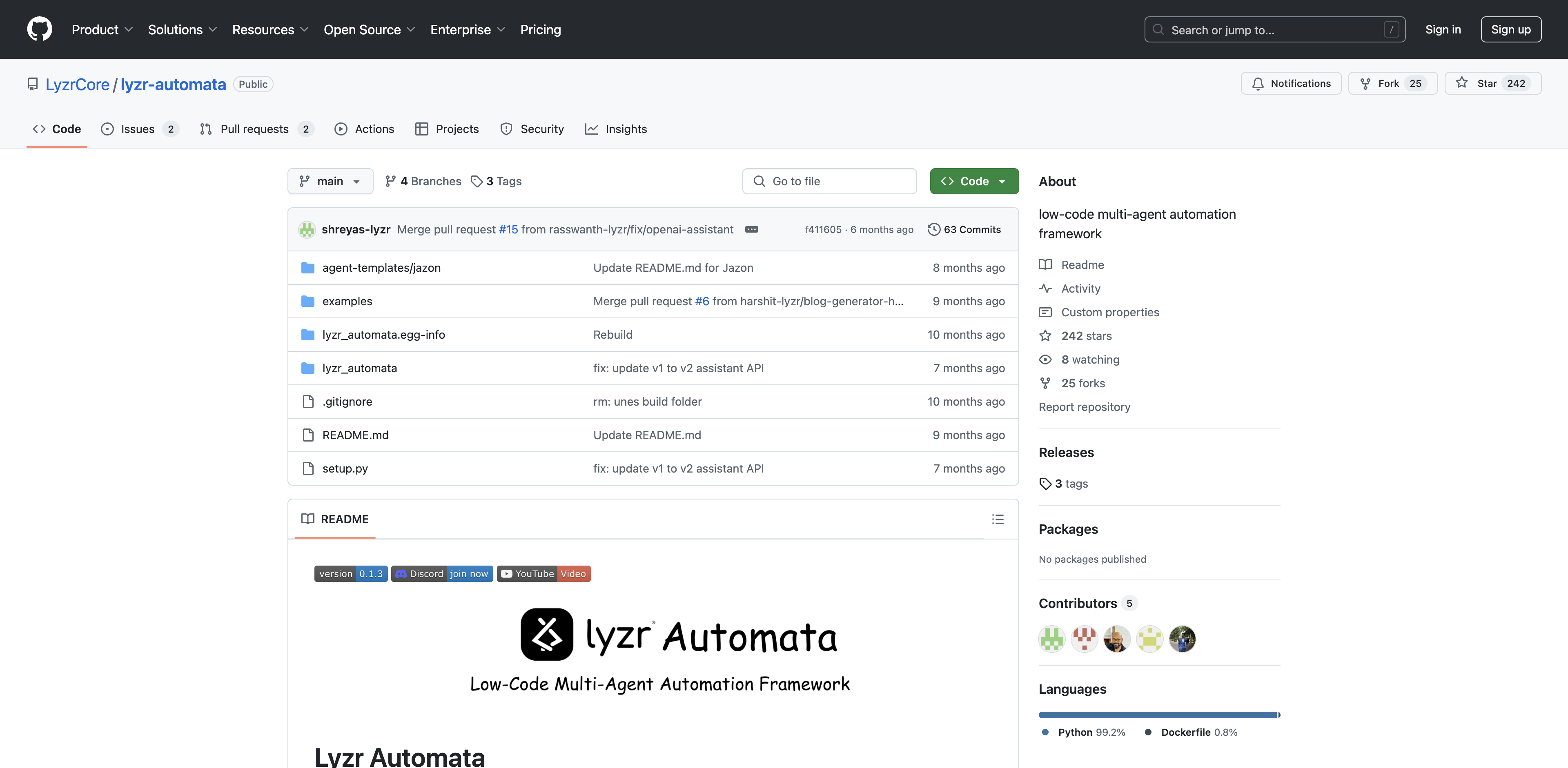Open the 3 tags link under Releases
Screen dimensions: 1568x768
tap(1063, 484)
